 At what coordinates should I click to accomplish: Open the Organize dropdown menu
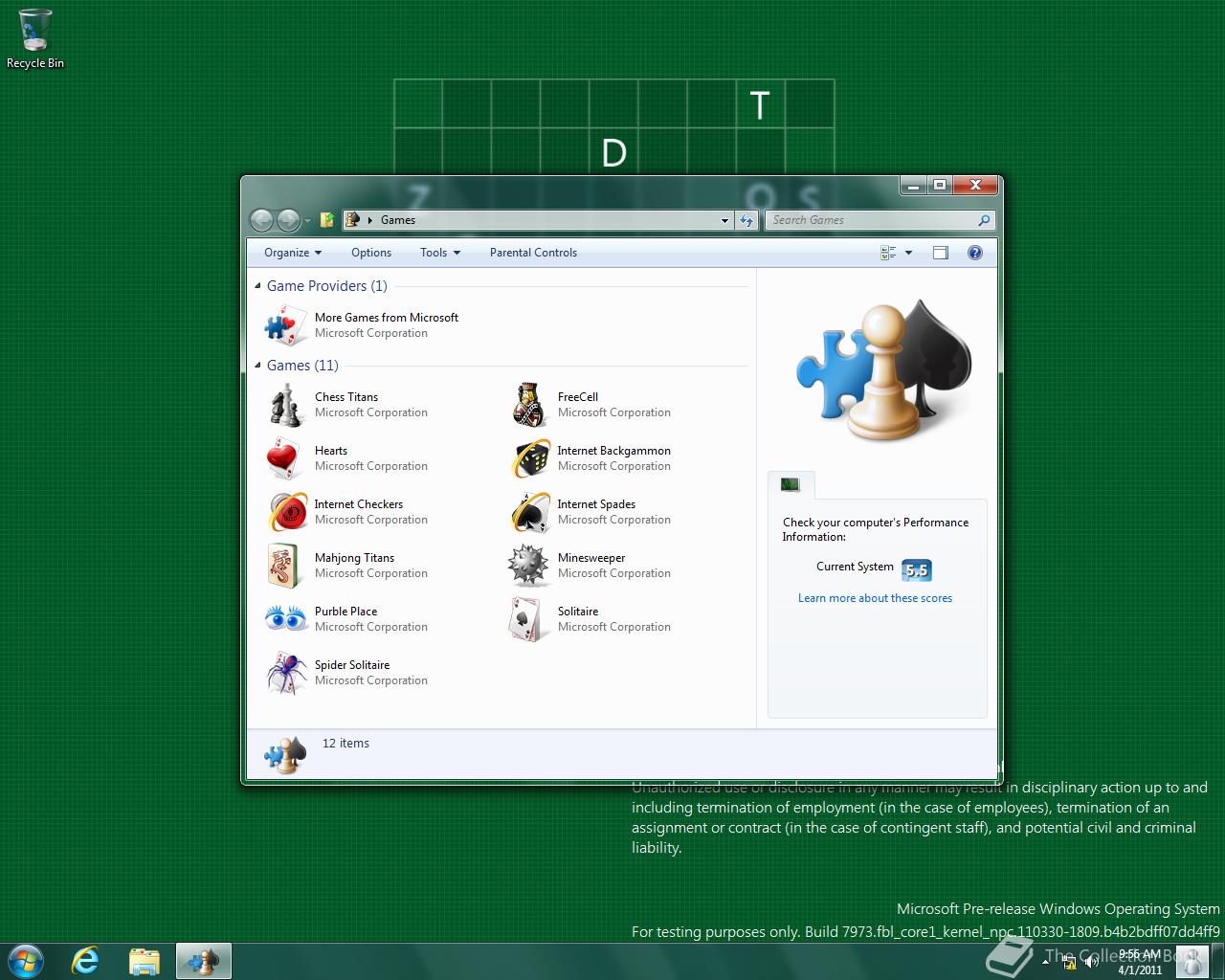point(293,253)
